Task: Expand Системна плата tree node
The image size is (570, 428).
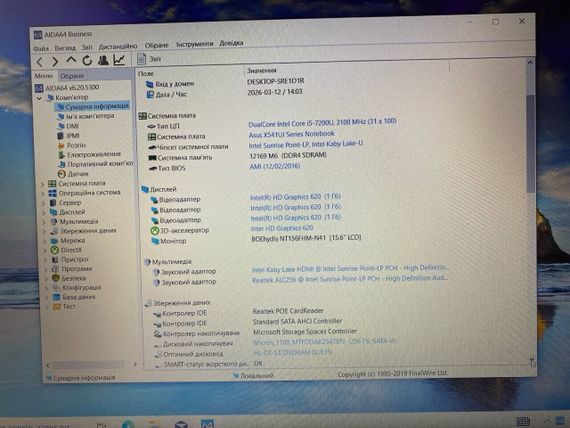Action: tap(42, 184)
